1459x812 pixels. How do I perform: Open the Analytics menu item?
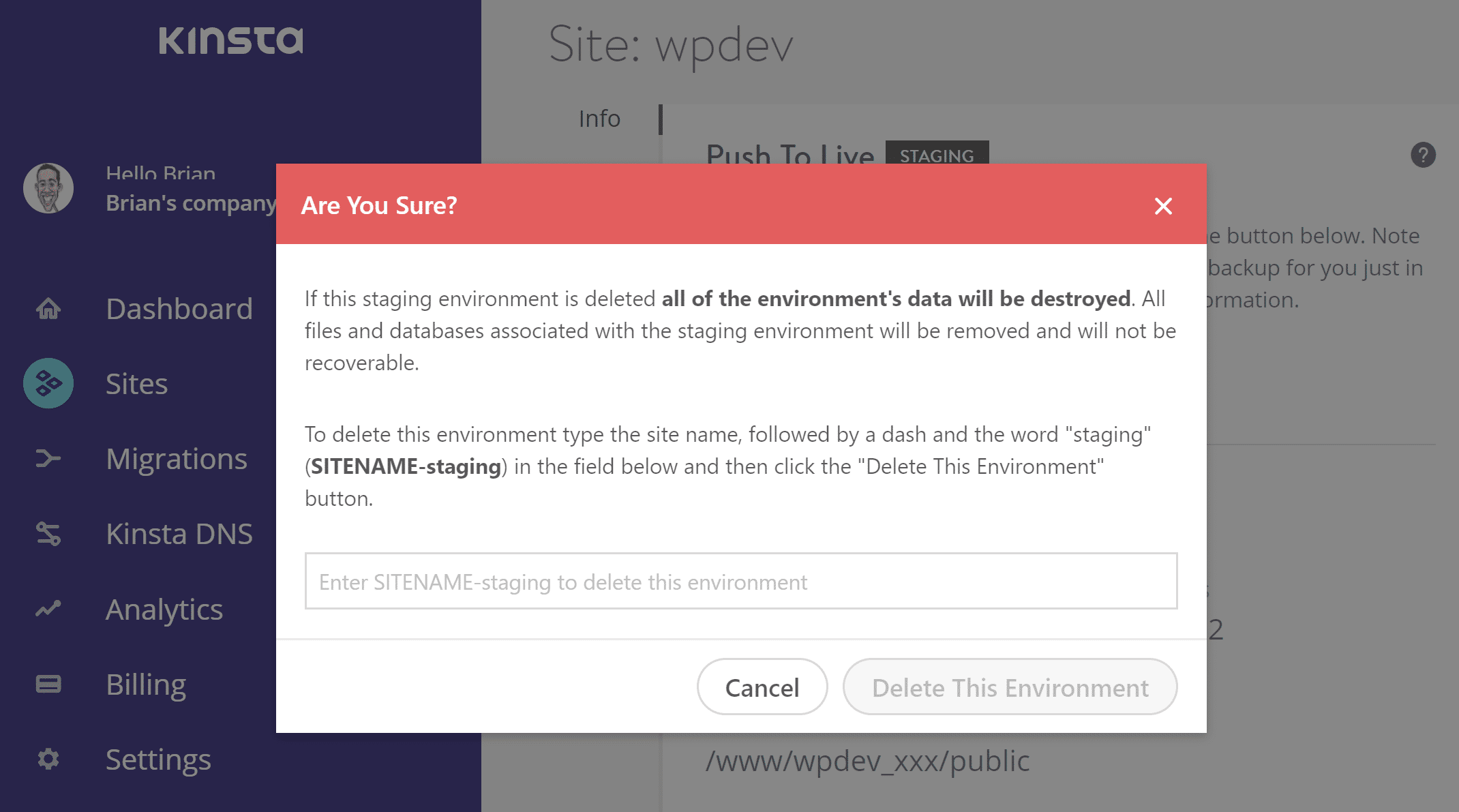coord(164,609)
